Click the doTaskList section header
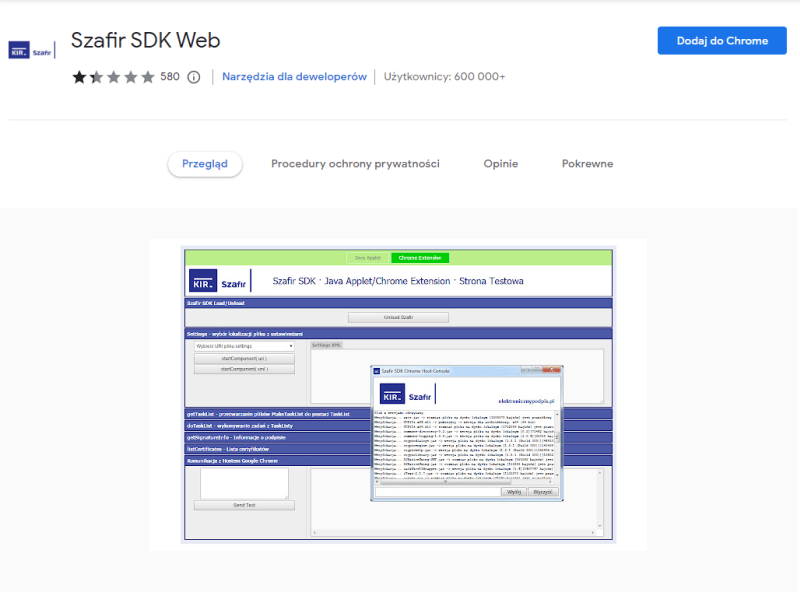Viewport: 800px width, 592px height. pos(278,426)
